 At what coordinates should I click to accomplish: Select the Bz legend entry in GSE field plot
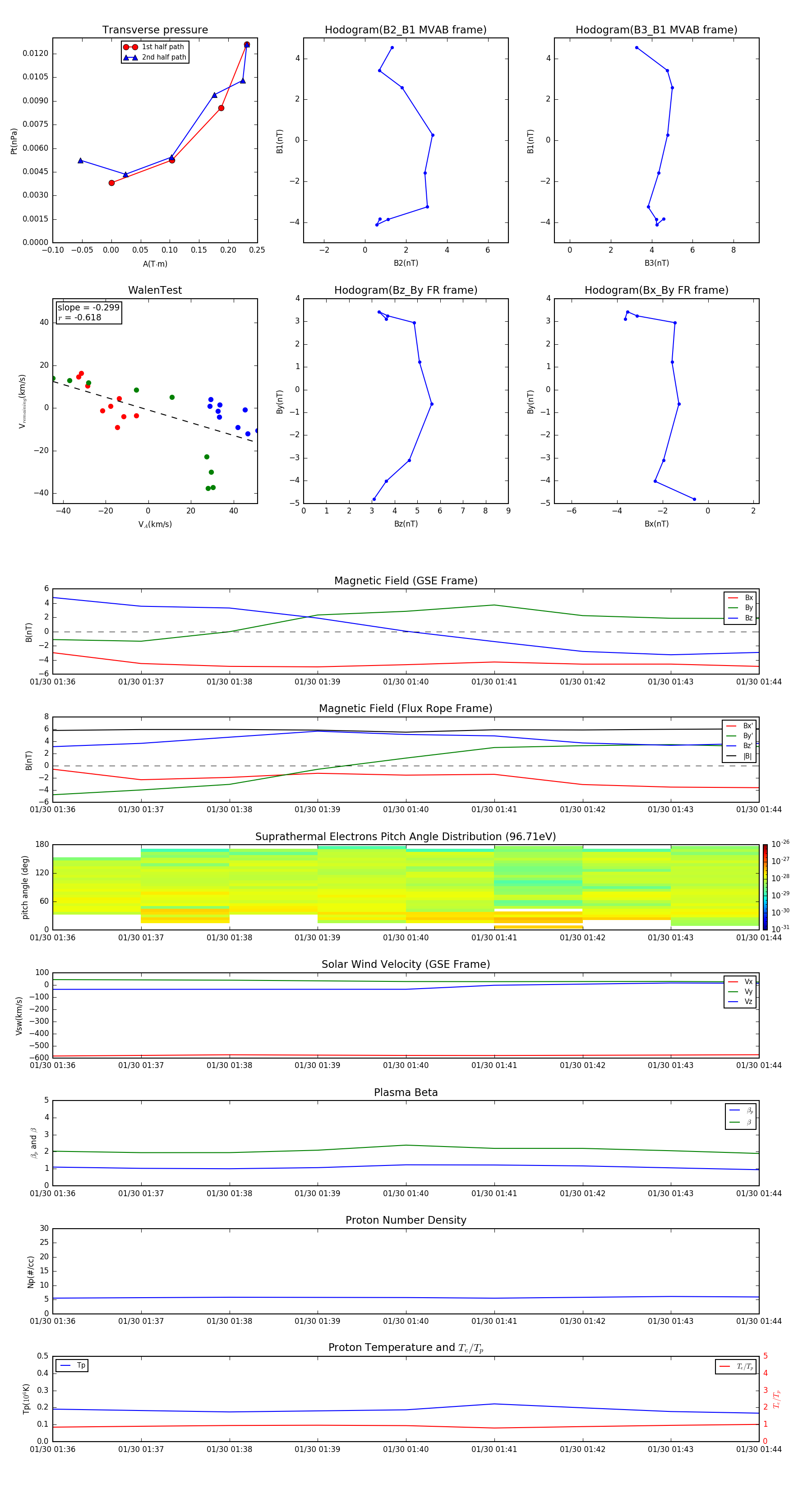[x=740, y=618]
